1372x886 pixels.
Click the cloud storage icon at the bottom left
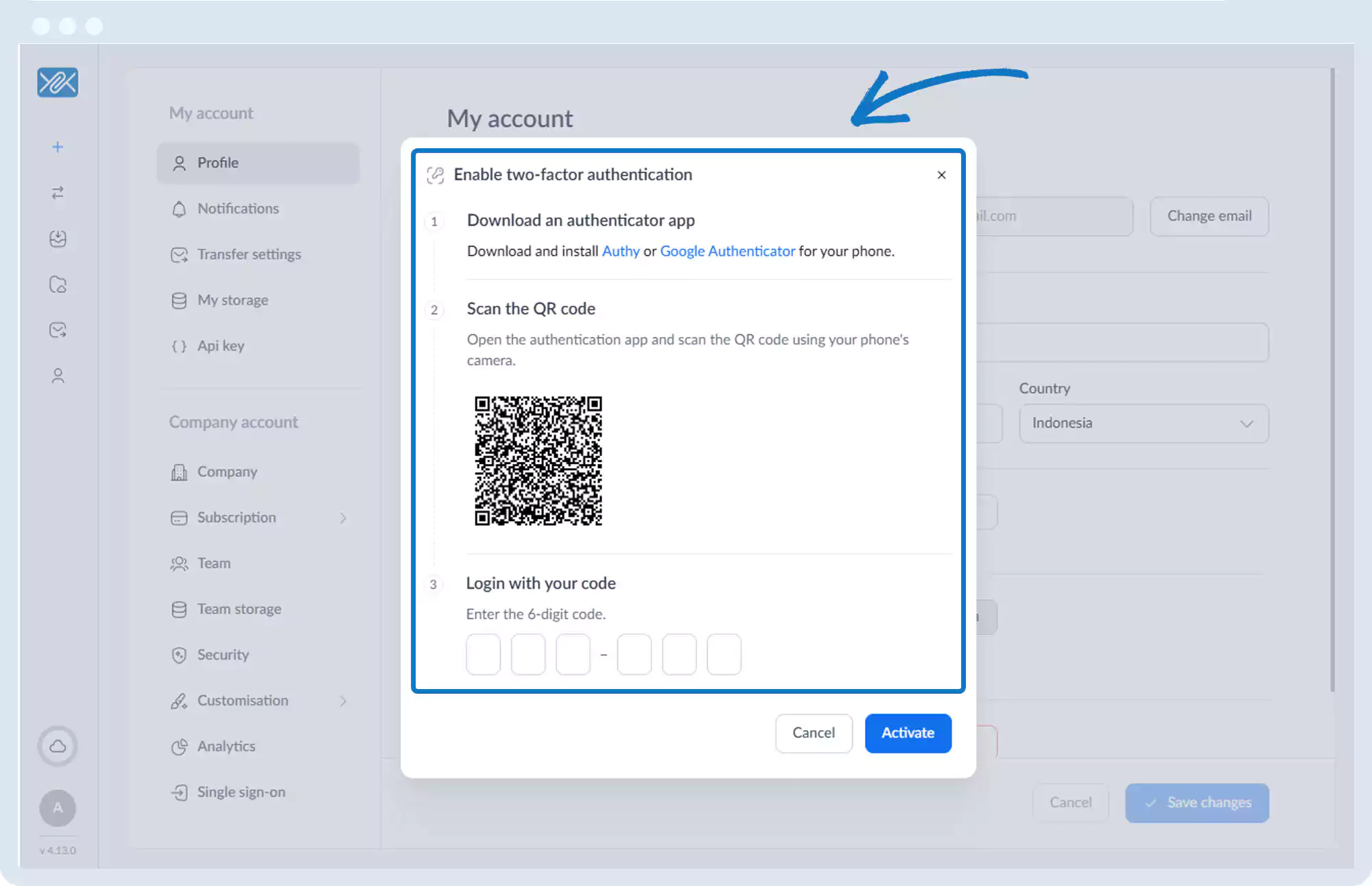pos(58,746)
